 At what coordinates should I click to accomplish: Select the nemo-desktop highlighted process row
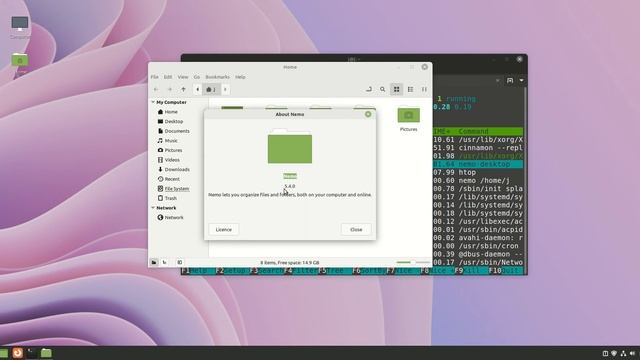(x=478, y=164)
